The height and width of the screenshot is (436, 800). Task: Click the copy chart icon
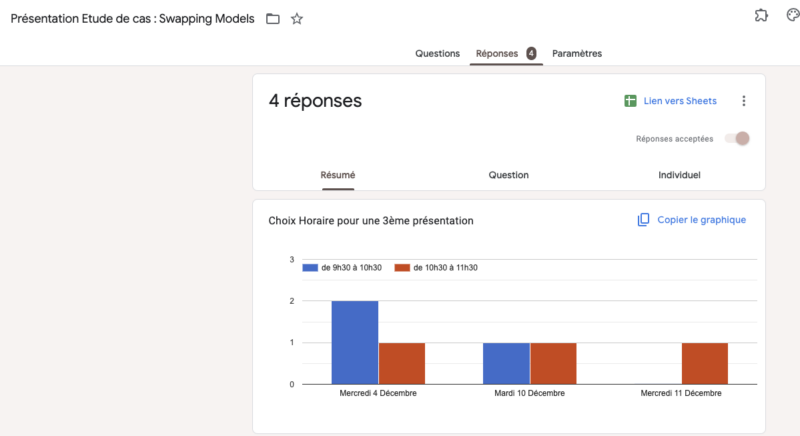644,220
